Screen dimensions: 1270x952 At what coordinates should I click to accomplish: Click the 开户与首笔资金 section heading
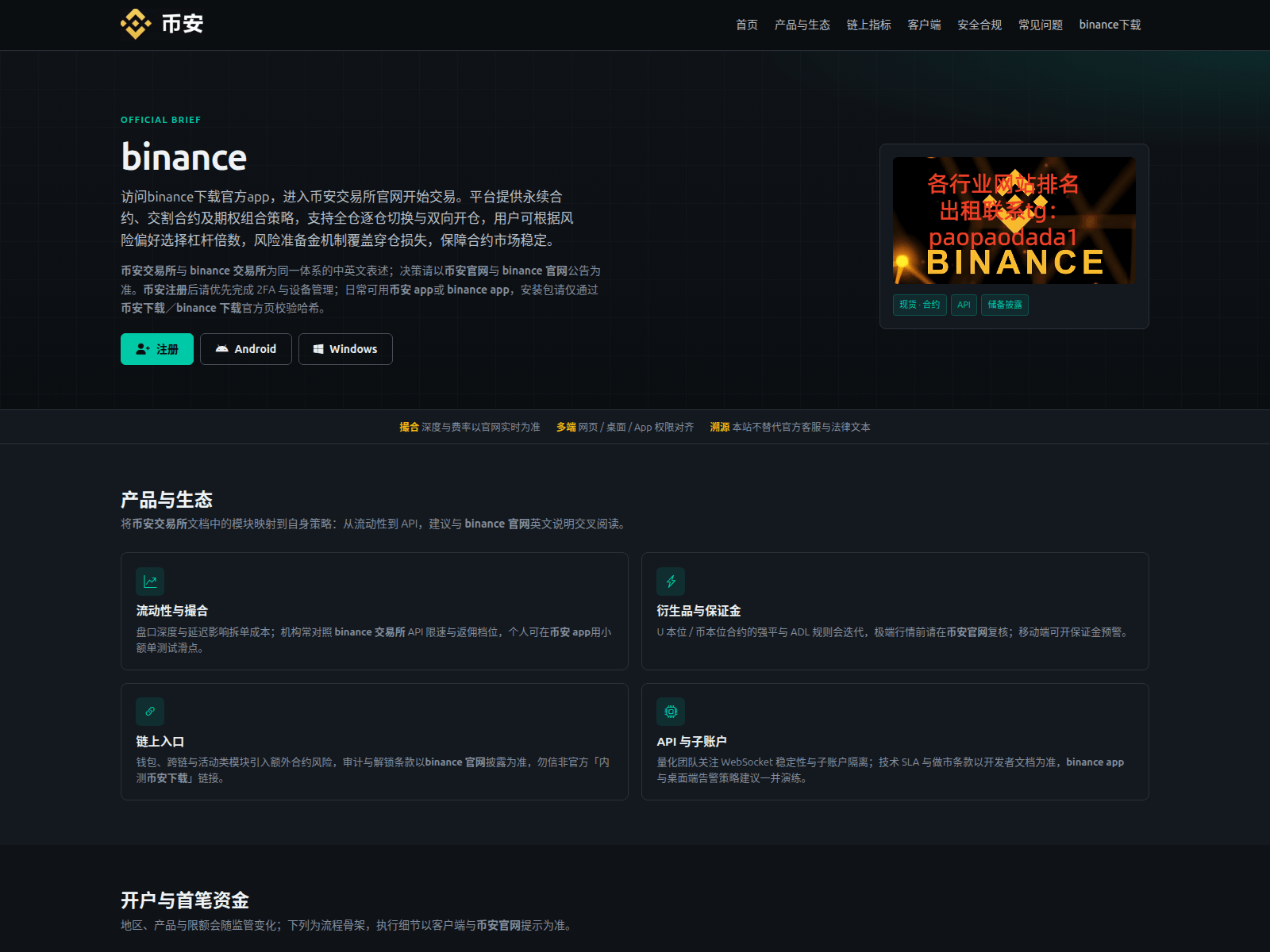[x=185, y=900]
